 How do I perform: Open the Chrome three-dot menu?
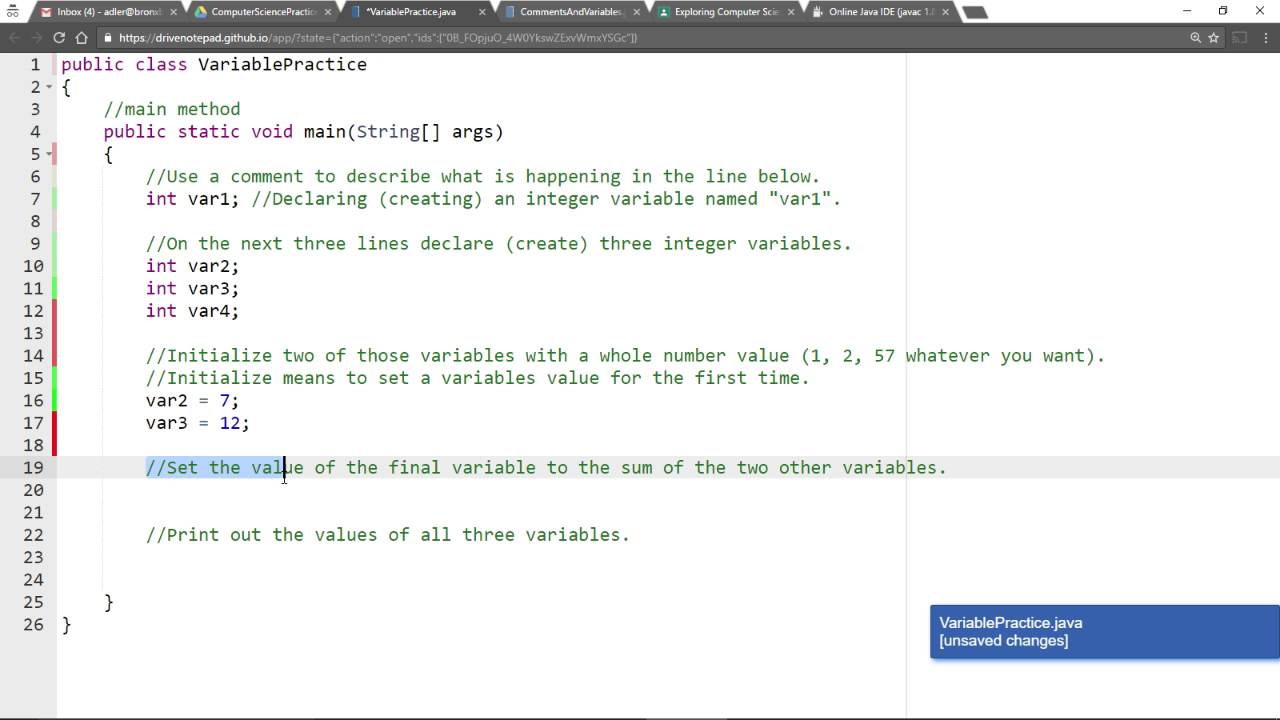[1267, 38]
